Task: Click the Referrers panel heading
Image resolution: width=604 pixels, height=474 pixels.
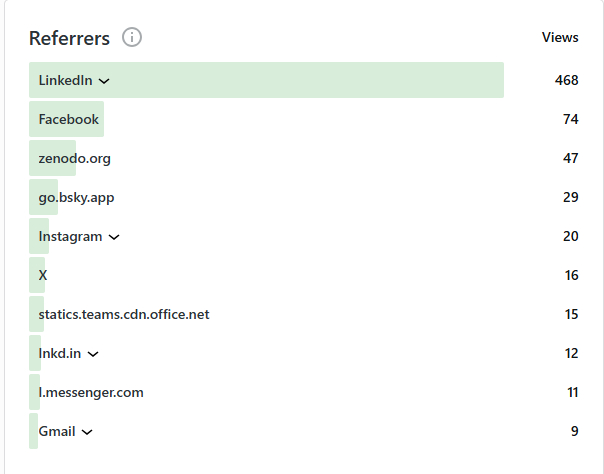Action: (69, 38)
